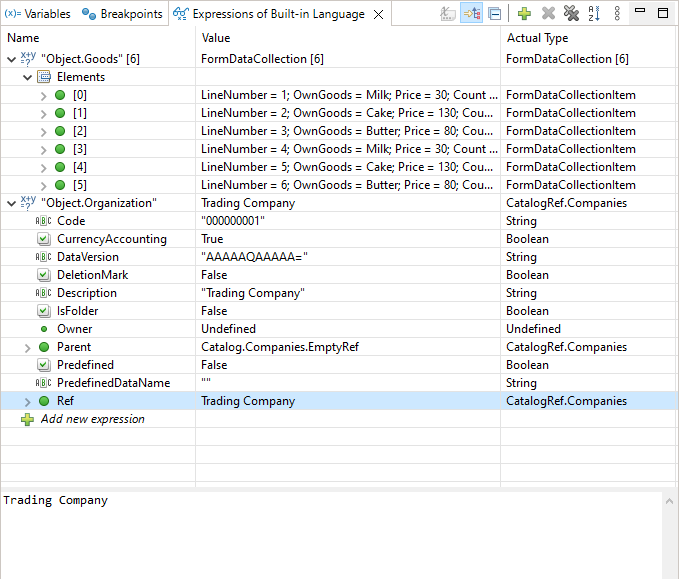This screenshot has width=679, height=579.
Task: Click the detail pane showing Trading Company
Action: pyautogui.click(x=330, y=530)
